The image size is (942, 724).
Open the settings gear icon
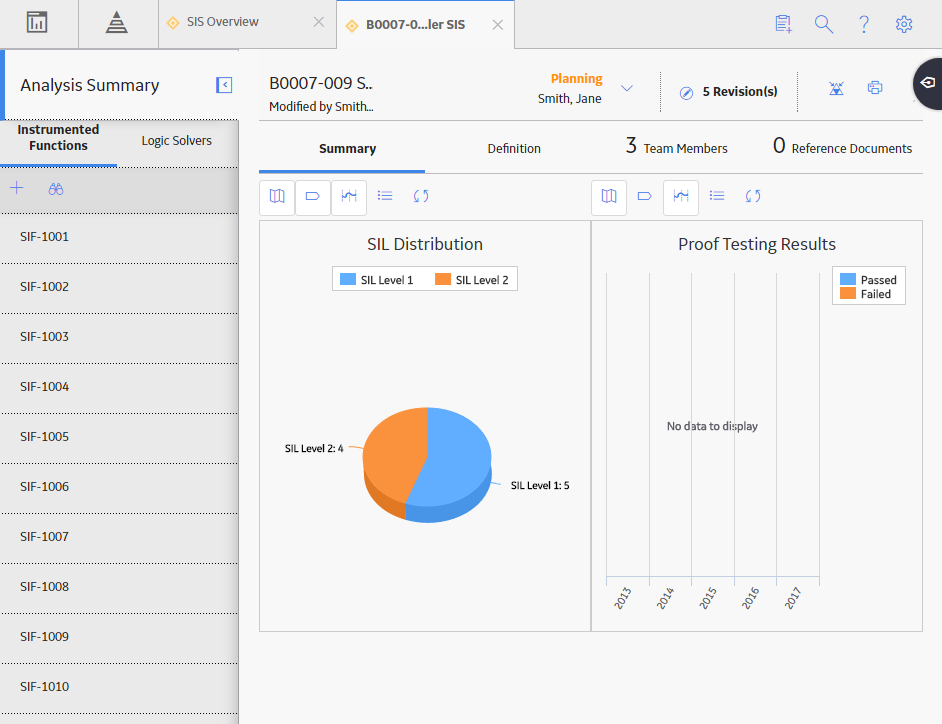(x=904, y=24)
